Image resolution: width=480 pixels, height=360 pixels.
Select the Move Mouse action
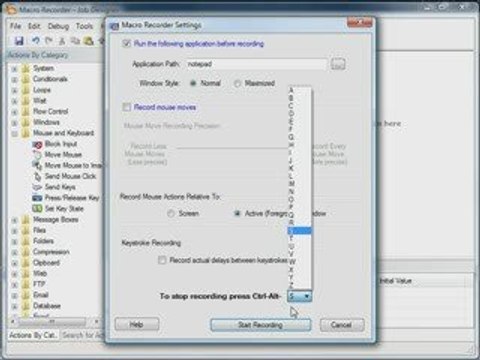coord(63,155)
